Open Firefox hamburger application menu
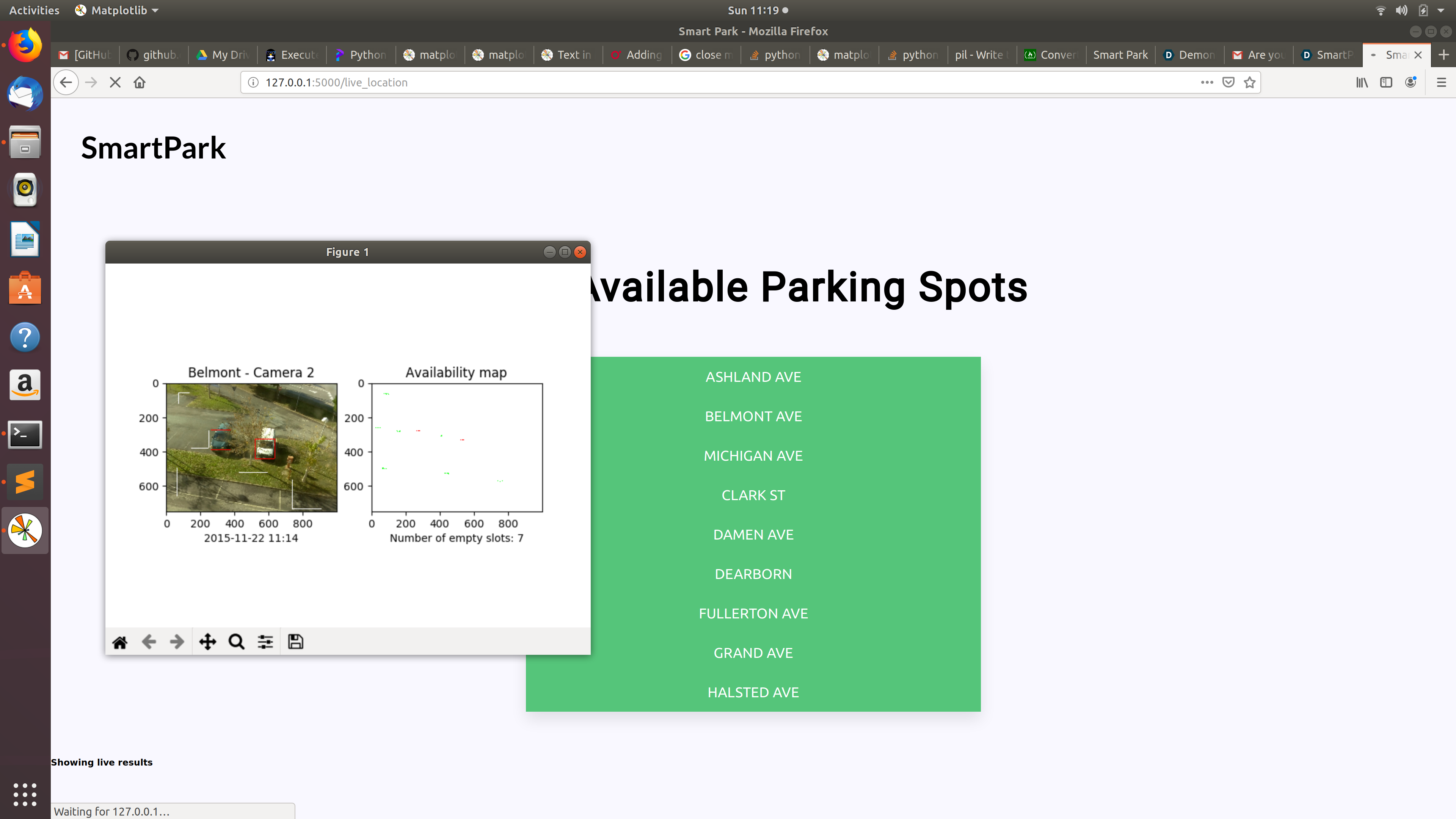The image size is (1456, 819). pos(1441,83)
